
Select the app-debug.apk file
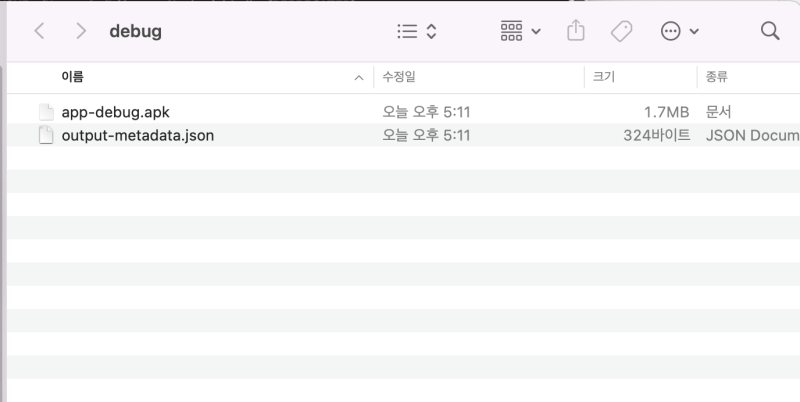pos(403,112)
